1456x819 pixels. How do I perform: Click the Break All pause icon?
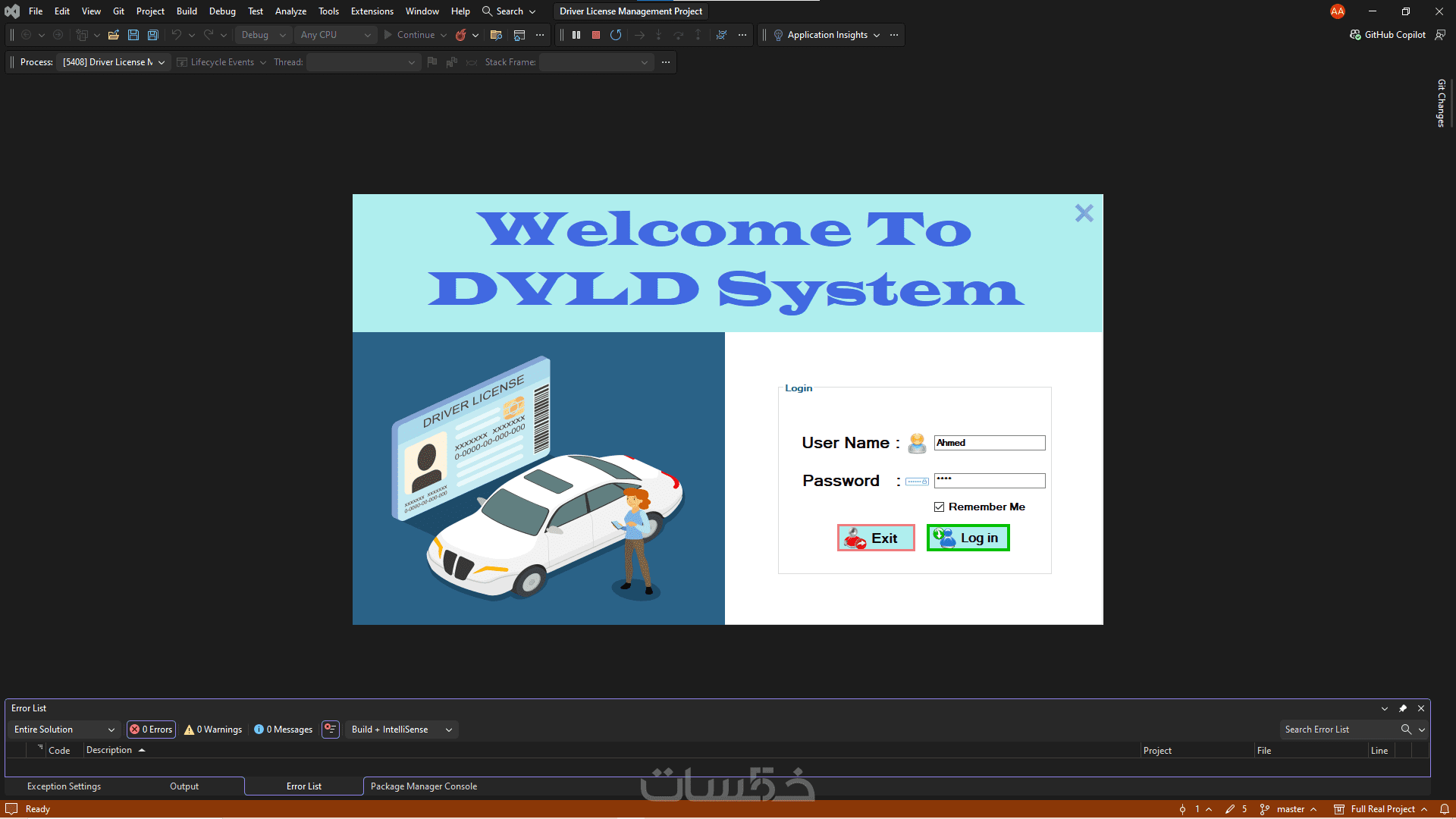point(576,35)
